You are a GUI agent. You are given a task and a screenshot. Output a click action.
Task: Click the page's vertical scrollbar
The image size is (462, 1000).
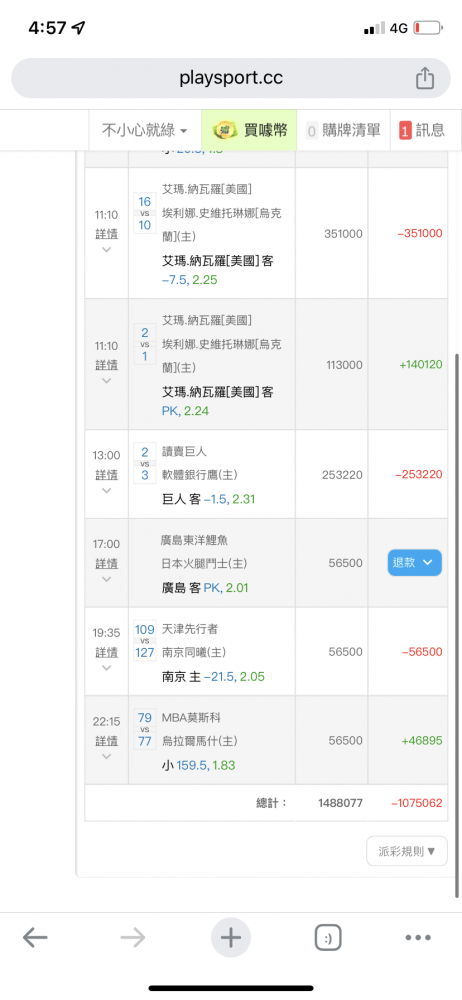point(458,625)
